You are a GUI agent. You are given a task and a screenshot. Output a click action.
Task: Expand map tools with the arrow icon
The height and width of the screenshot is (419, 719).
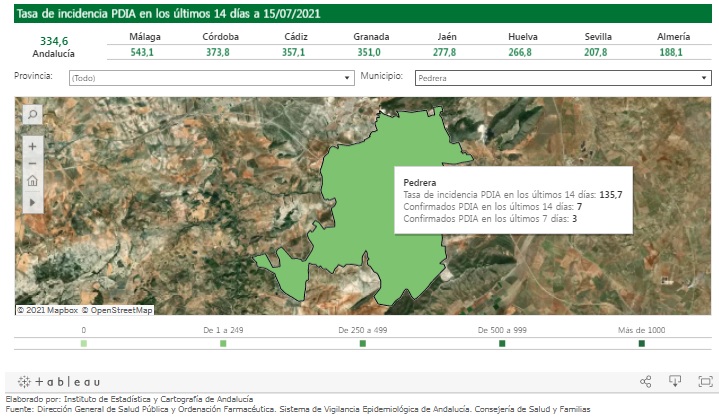[32, 202]
